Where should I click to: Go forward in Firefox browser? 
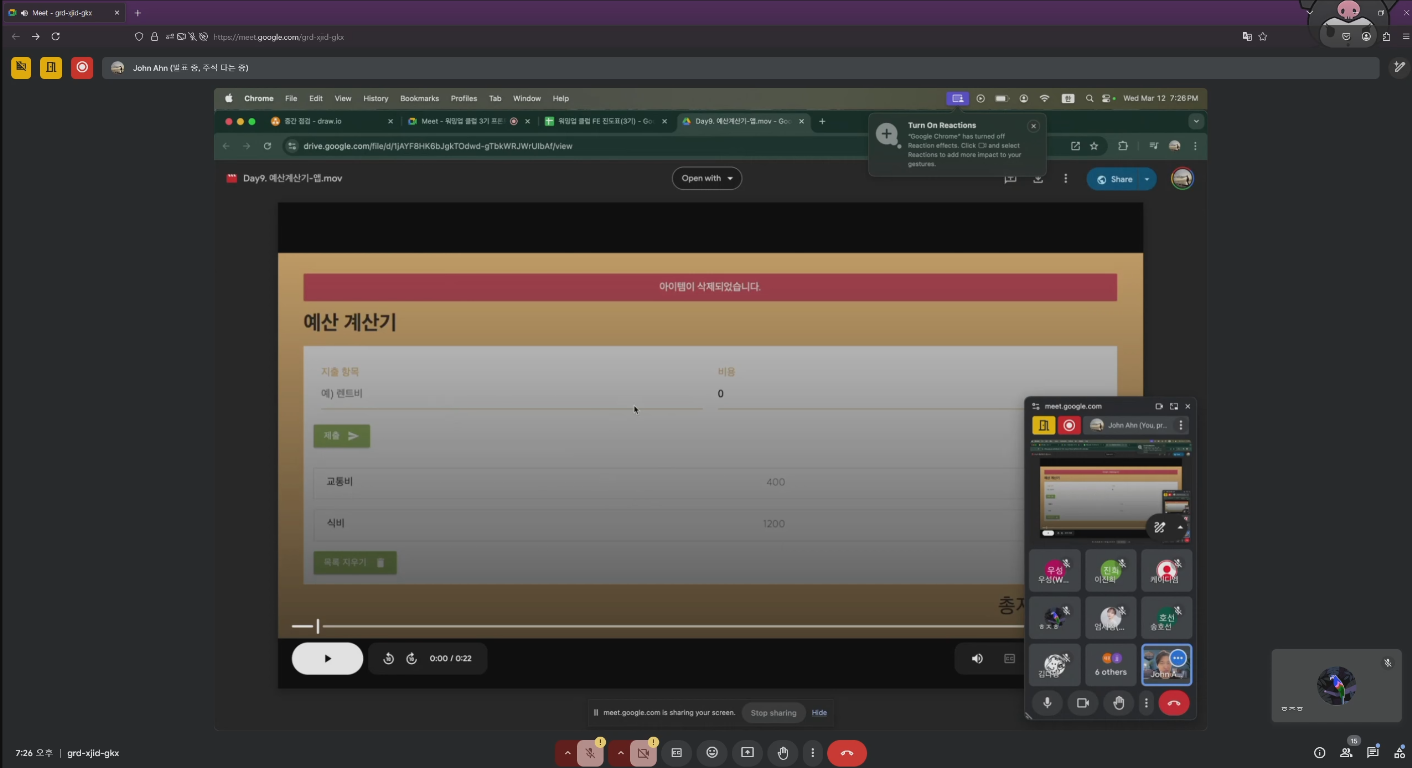pos(36,36)
